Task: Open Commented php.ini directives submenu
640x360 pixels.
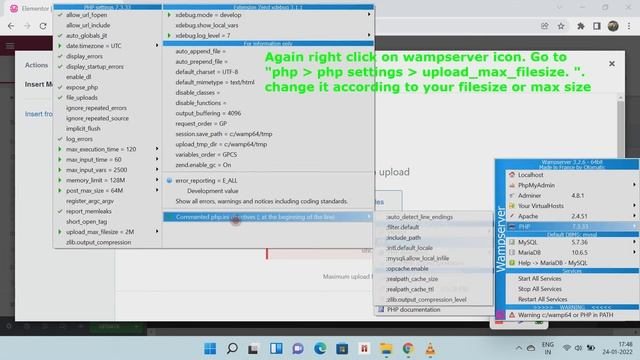Action: pos(268,217)
